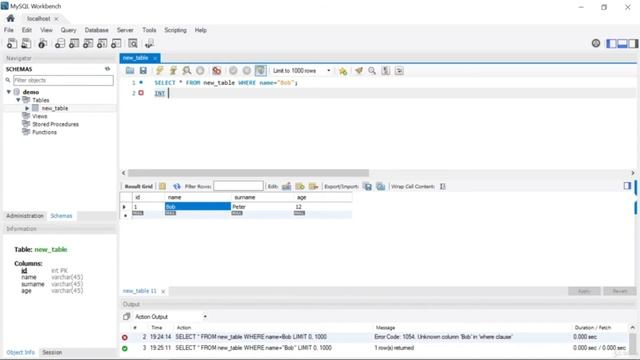Toggle the right sidebar panel
The height and width of the screenshot is (360, 640).
click(633, 43)
